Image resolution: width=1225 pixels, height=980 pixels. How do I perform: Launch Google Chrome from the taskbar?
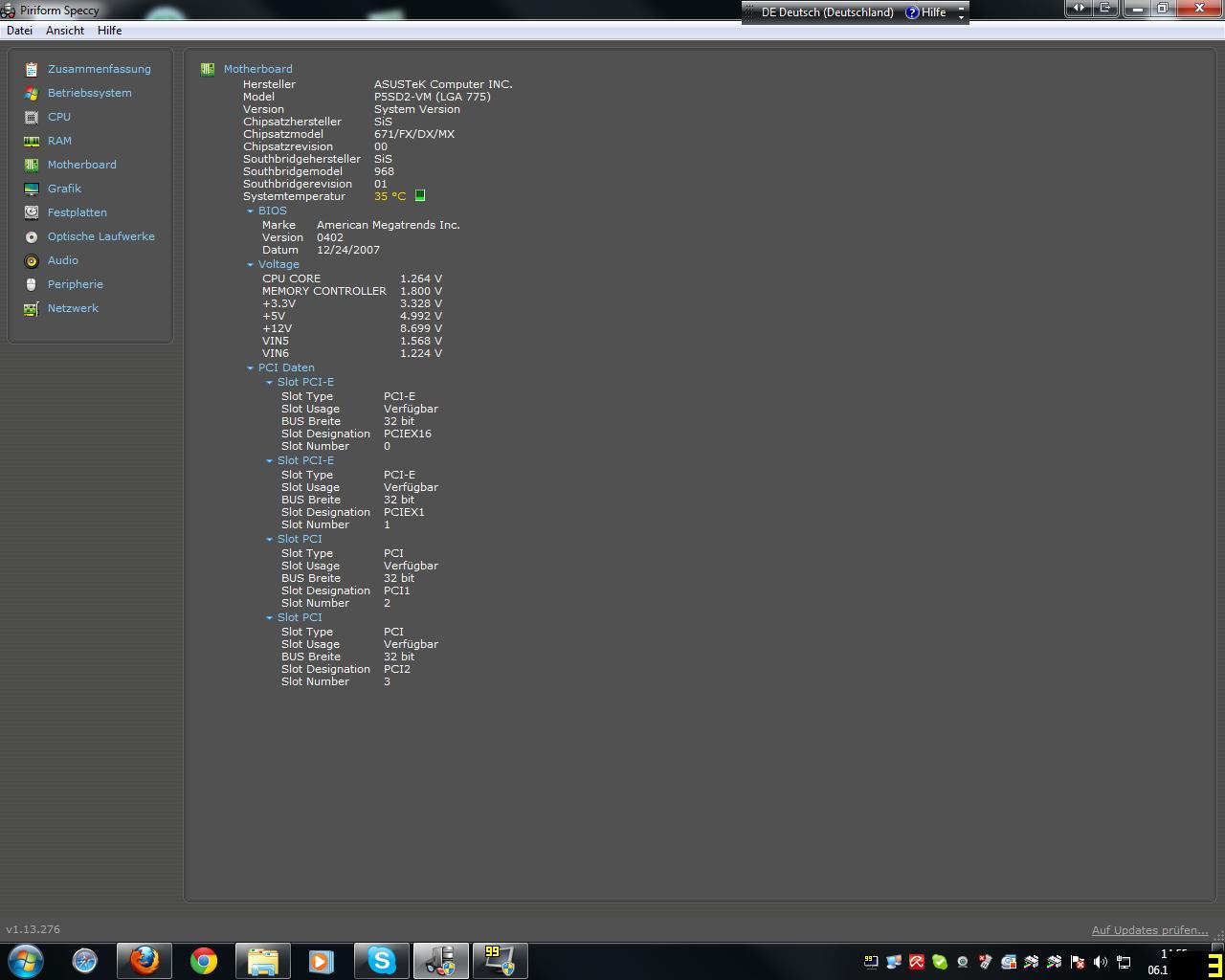click(204, 961)
